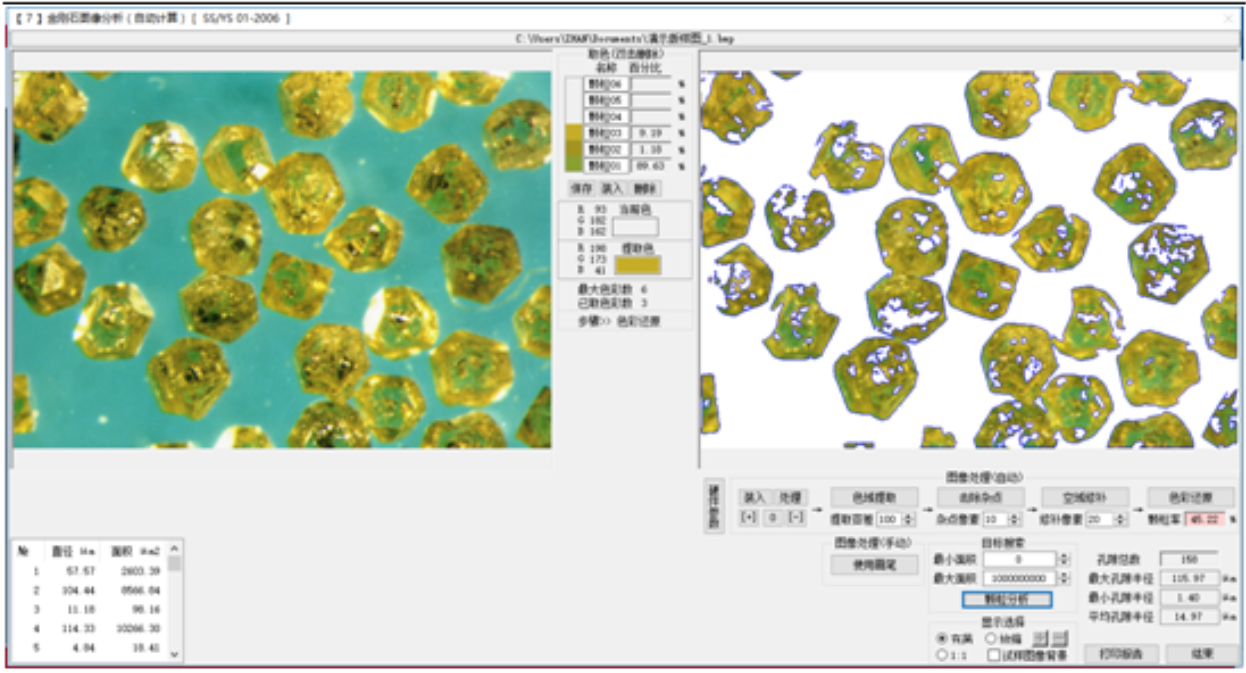Click the [-] zoom-out button
The image size is (1246, 673).
[796, 518]
